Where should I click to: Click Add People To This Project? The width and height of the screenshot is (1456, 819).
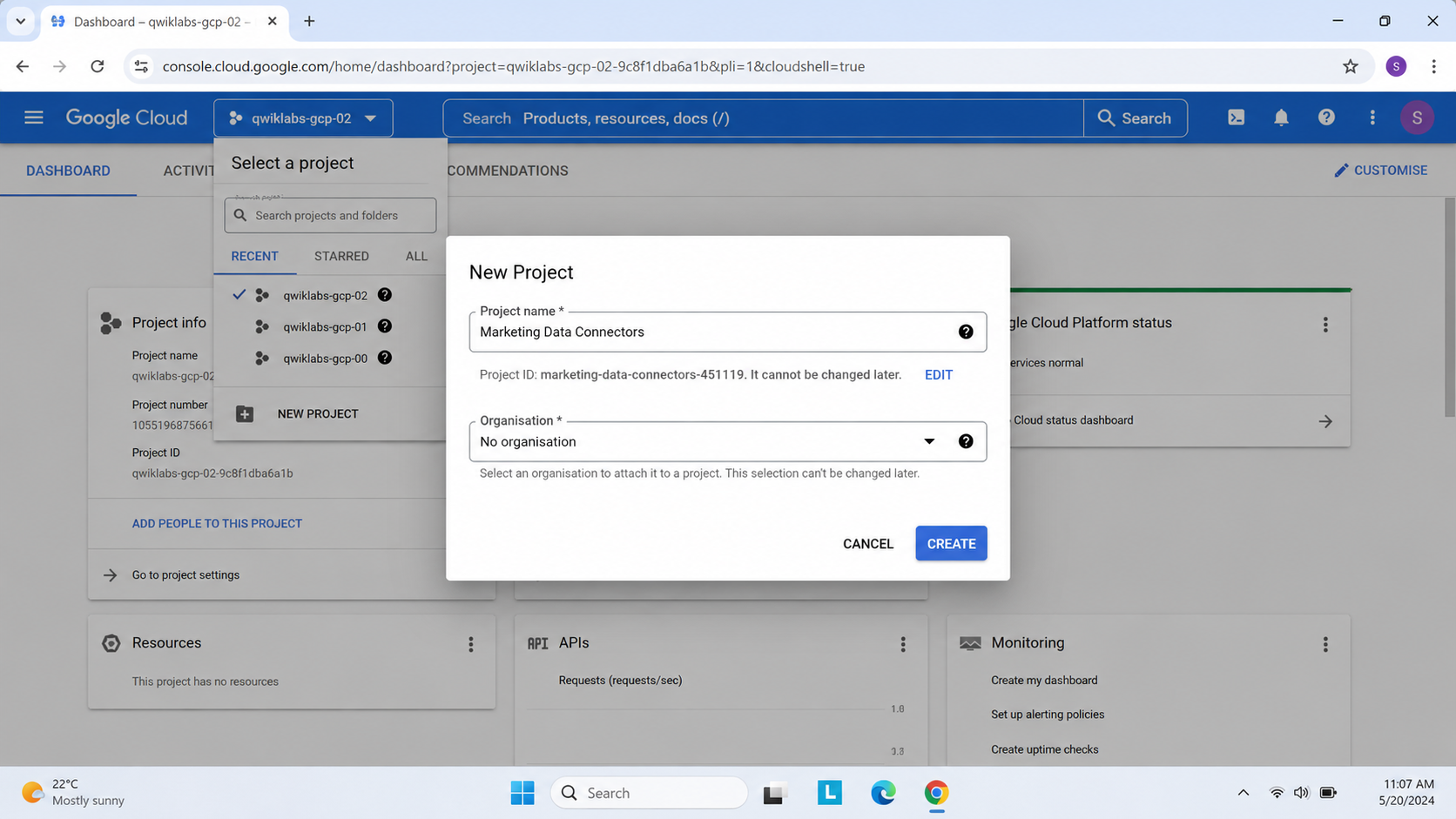217,523
